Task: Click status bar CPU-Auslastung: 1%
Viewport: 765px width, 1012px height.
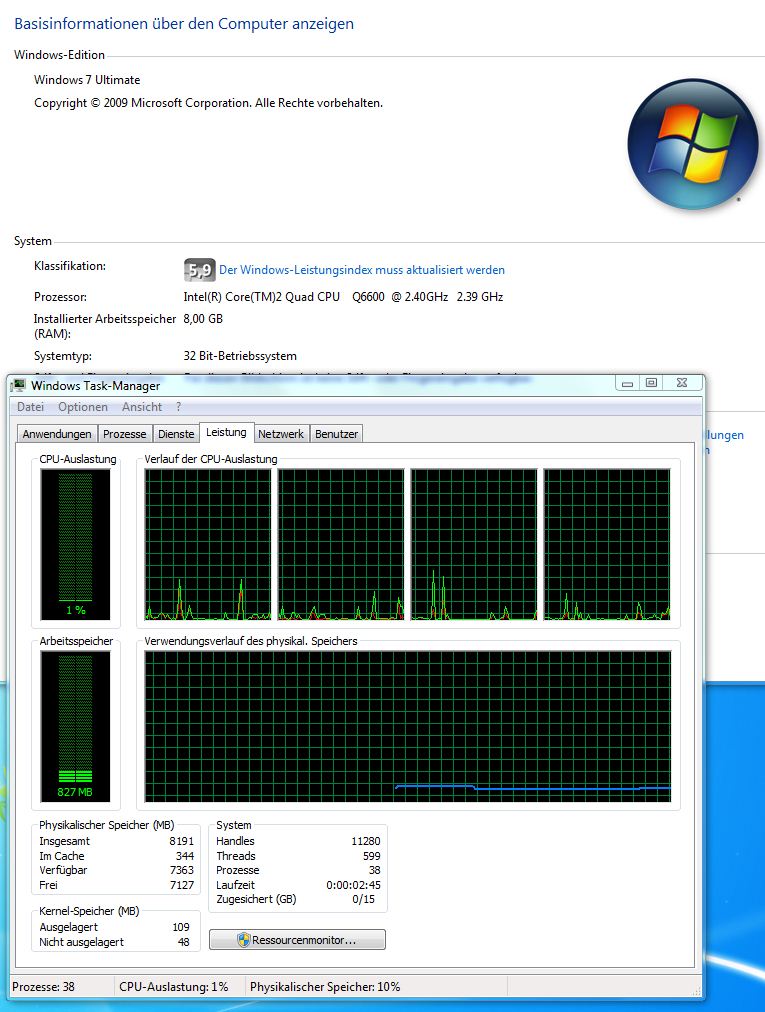Action: (174, 987)
